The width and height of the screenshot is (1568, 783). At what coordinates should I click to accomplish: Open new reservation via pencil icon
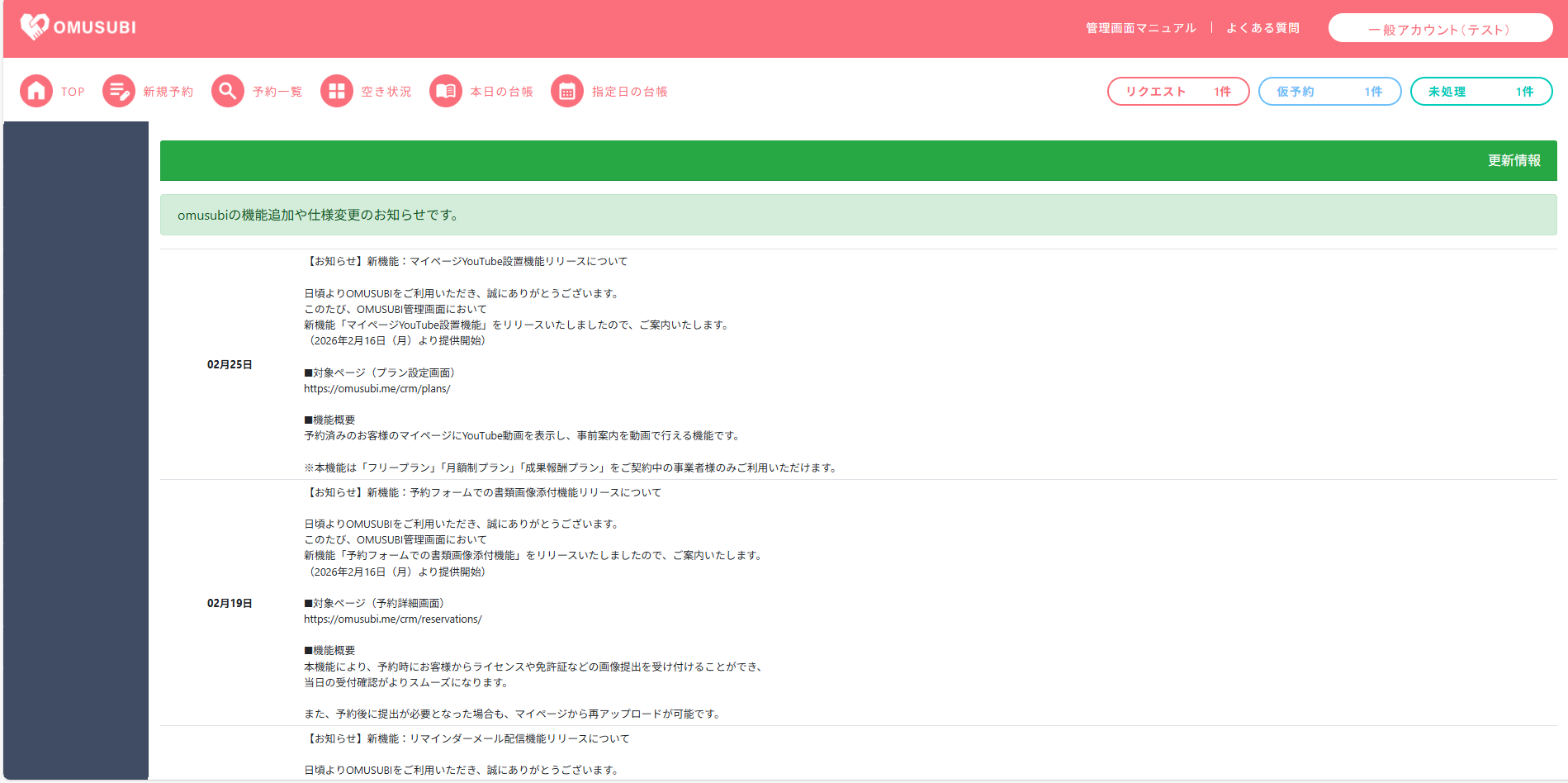pos(119,92)
